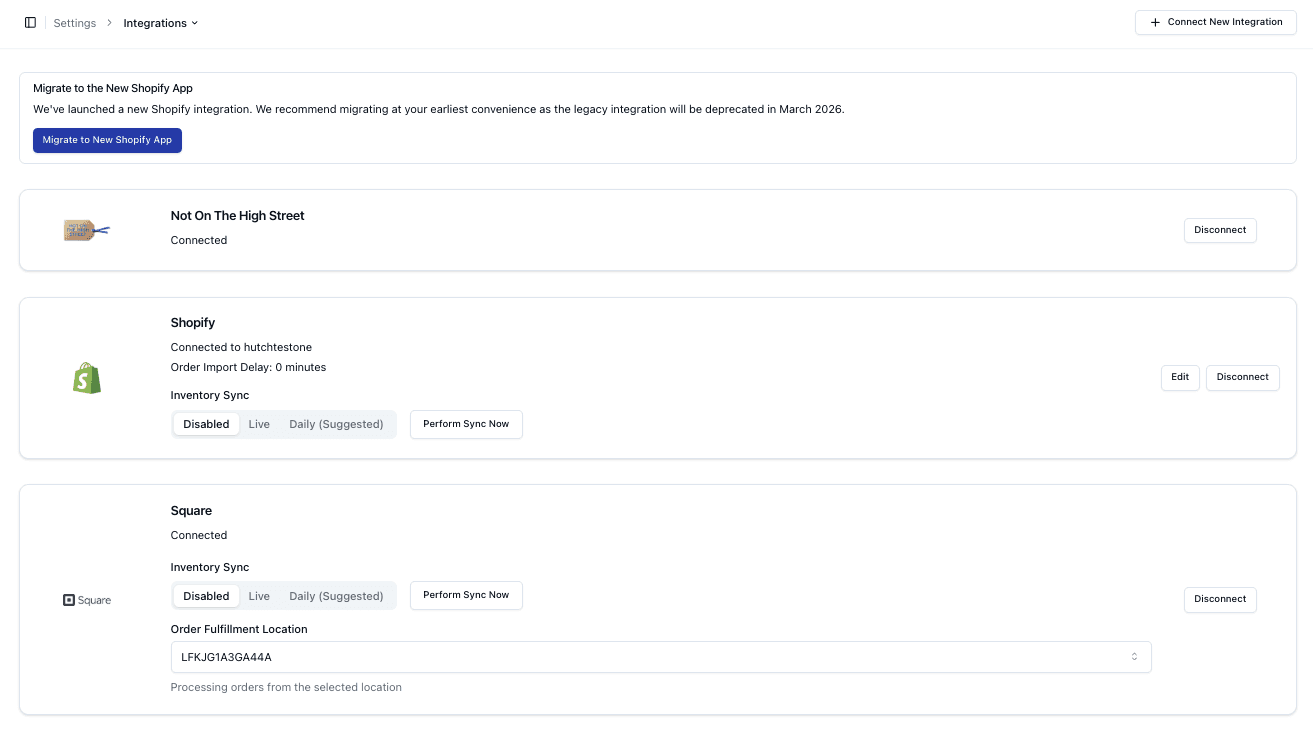Set Shopify inventory sync to Daily (Suggested)
Screen dimensions: 1313x745
click(336, 424)
